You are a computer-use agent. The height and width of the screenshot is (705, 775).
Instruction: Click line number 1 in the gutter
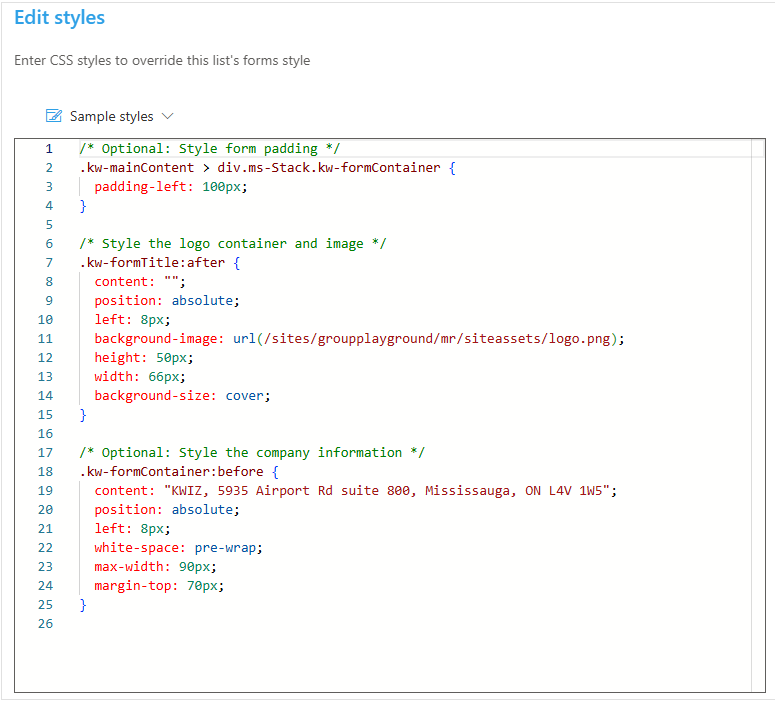[x=49, y=149]
